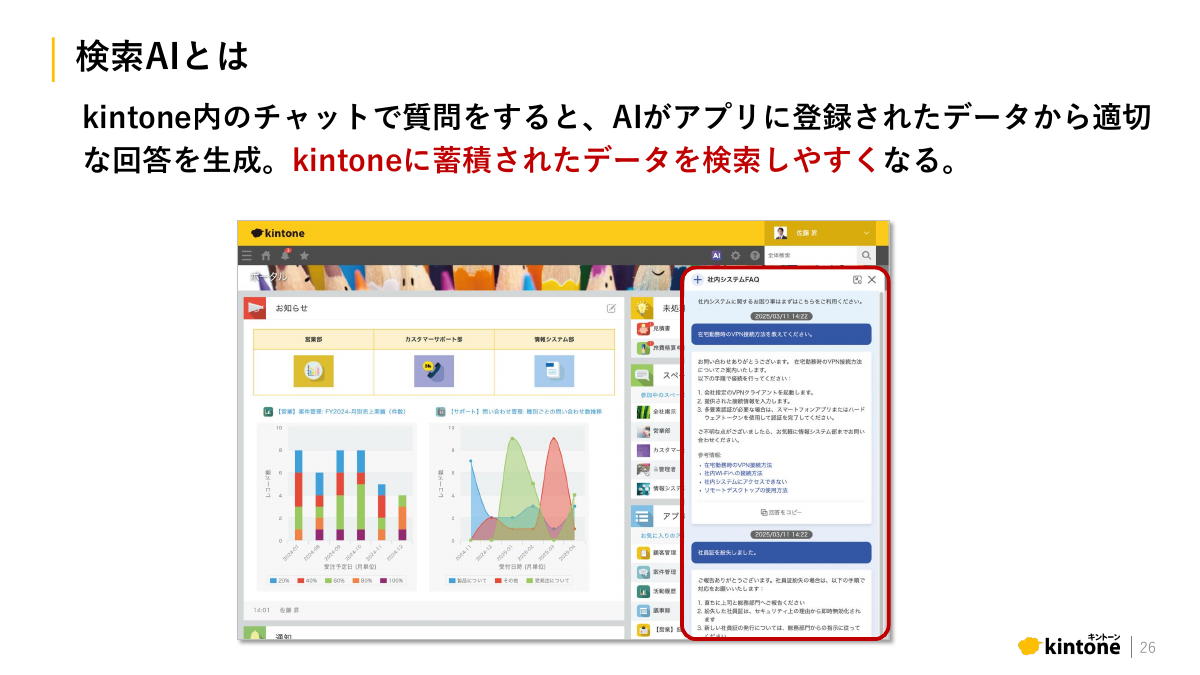This screenshot has height=675, width=1200.
Task: Click the speech bubble スペース section icon
Action: (642, 375)
